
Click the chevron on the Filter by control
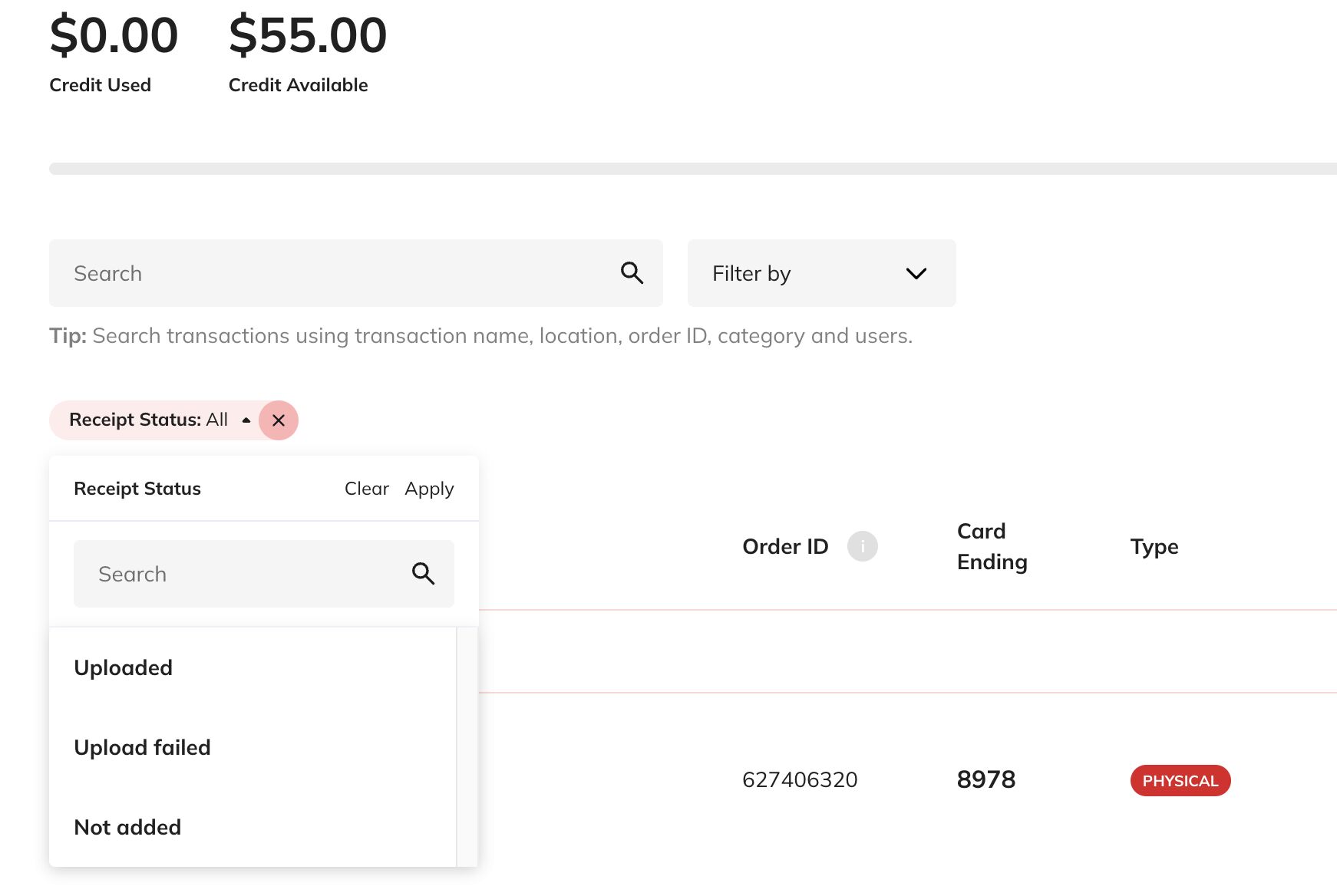coord(916,273)
